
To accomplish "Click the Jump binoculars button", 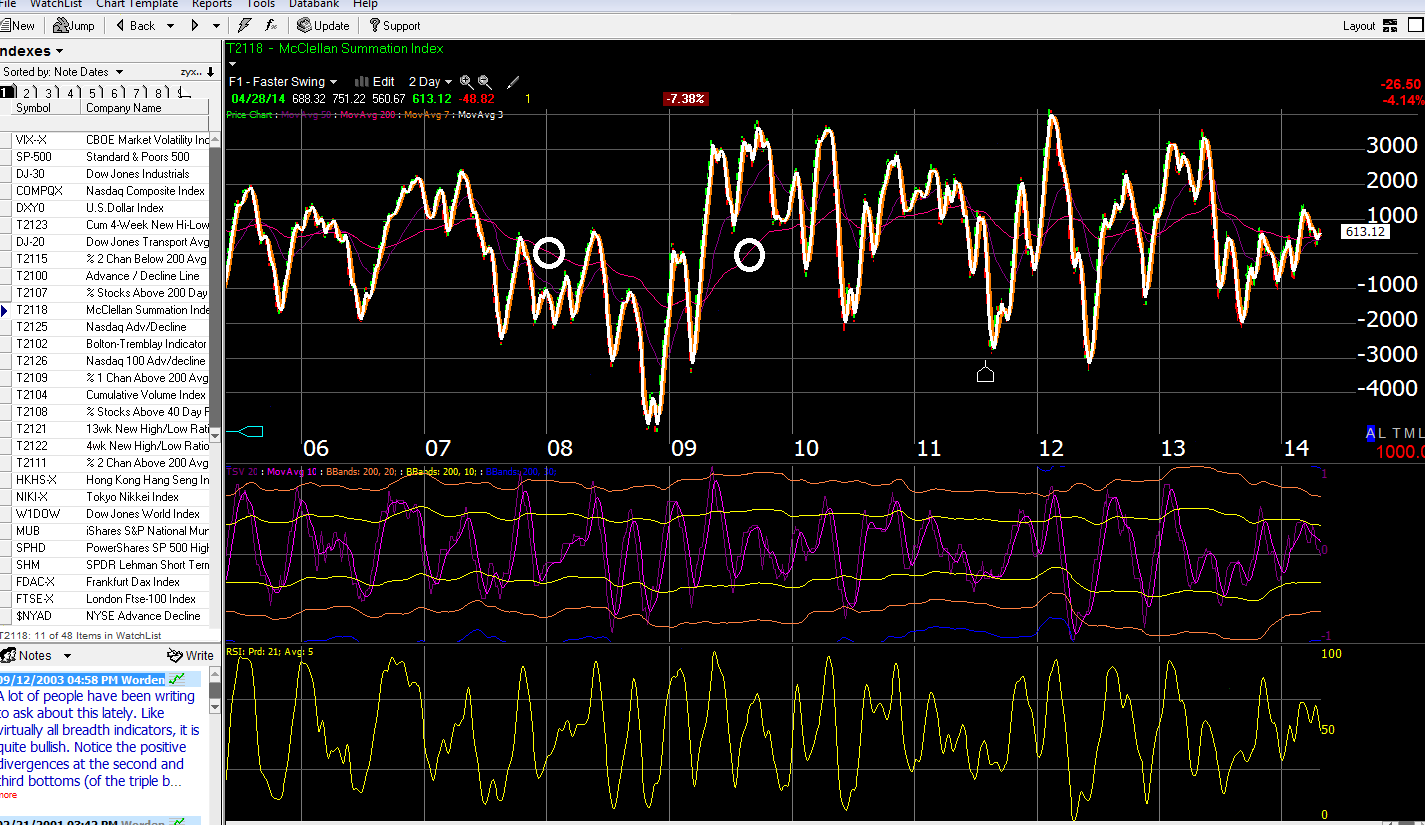I will [x=74, y=25].
